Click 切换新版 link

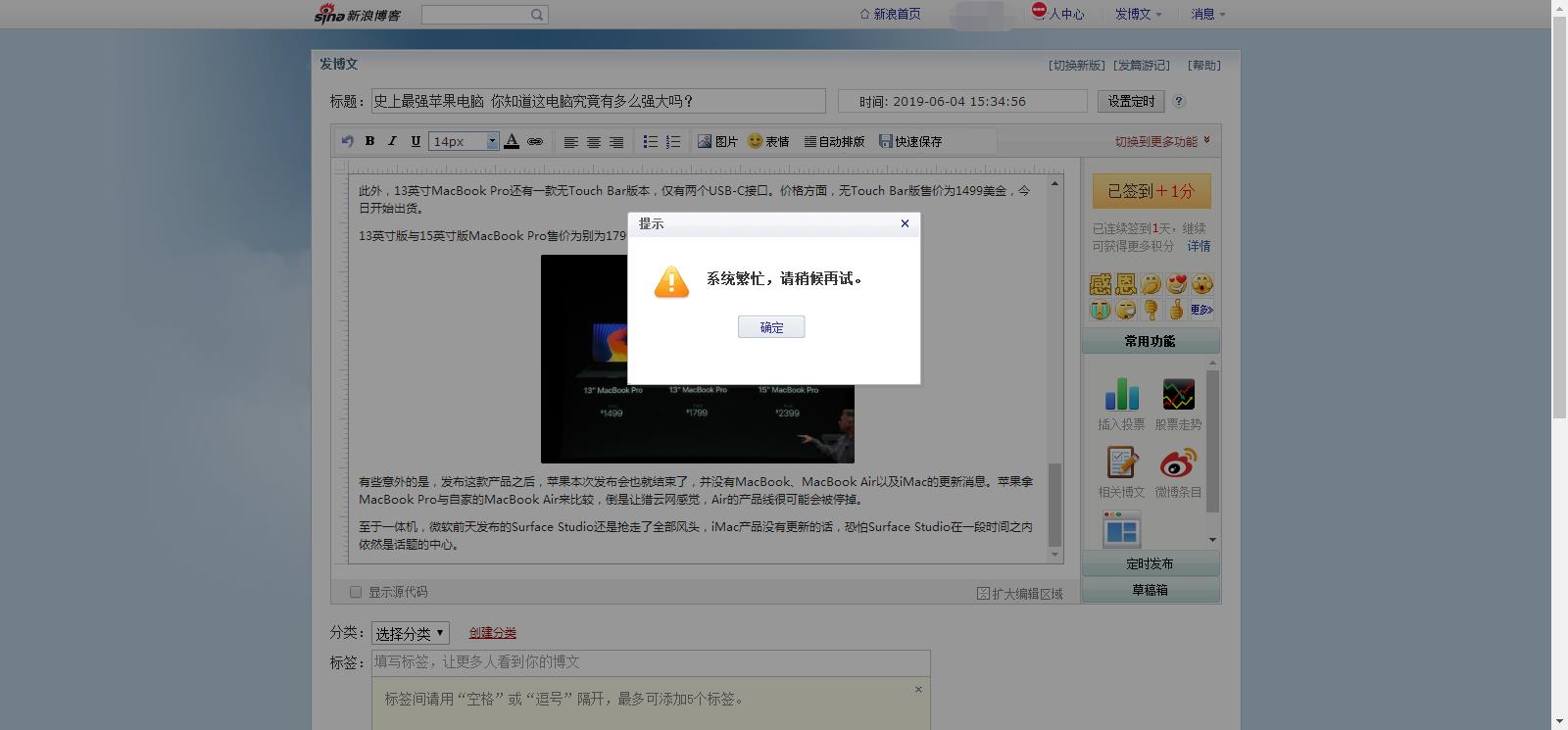click(1077, 66)
